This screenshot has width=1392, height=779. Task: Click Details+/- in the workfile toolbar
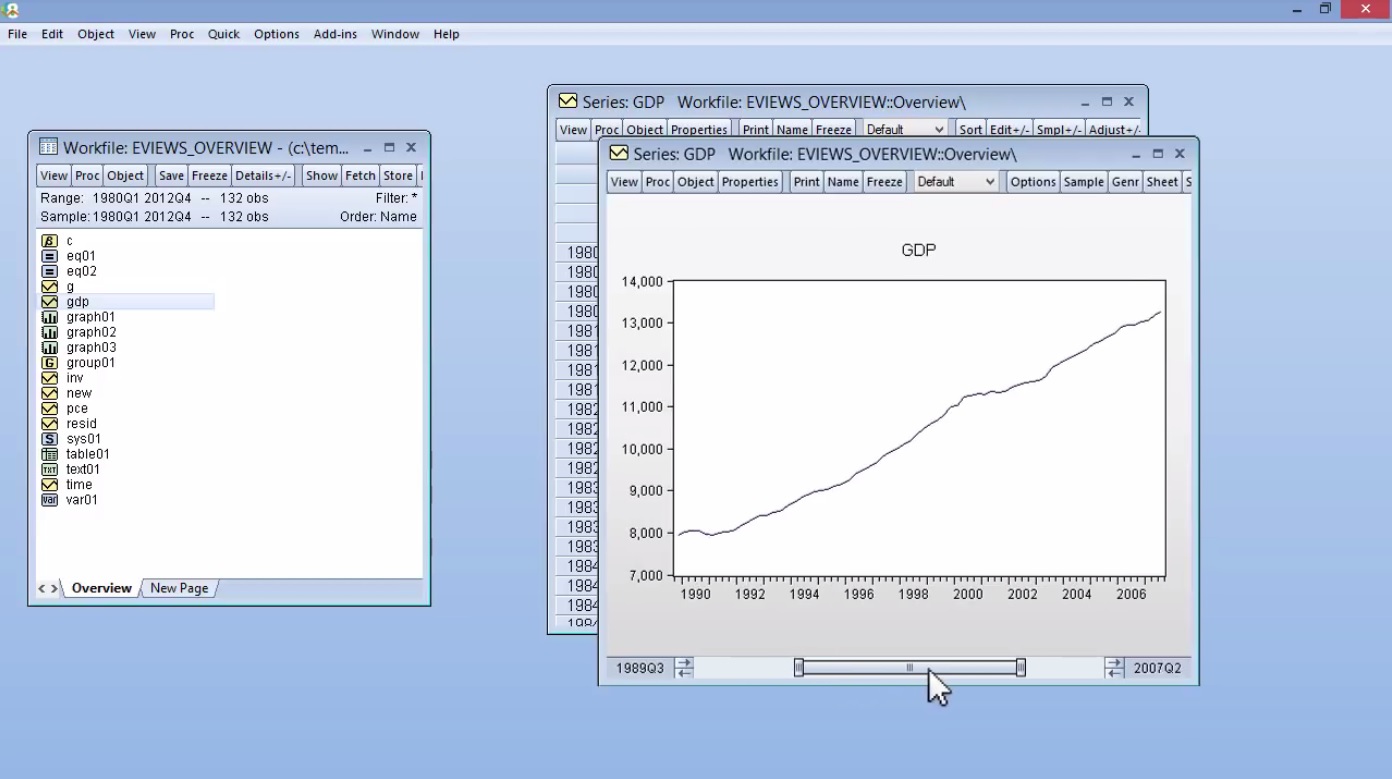coord(263,176)
